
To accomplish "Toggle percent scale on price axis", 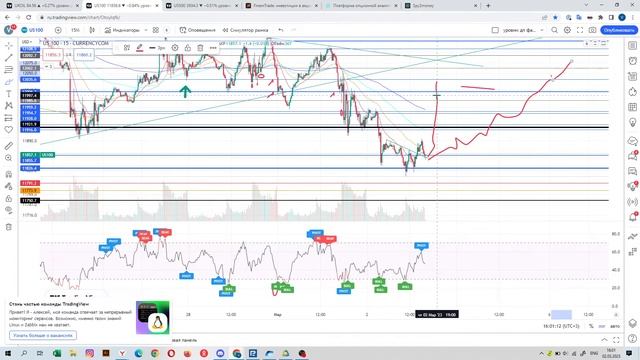I will 591,326.
